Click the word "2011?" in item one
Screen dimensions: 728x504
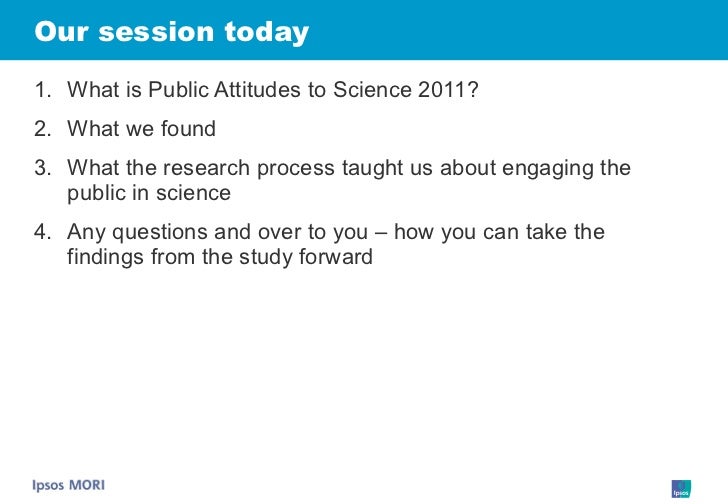(448, 90)
